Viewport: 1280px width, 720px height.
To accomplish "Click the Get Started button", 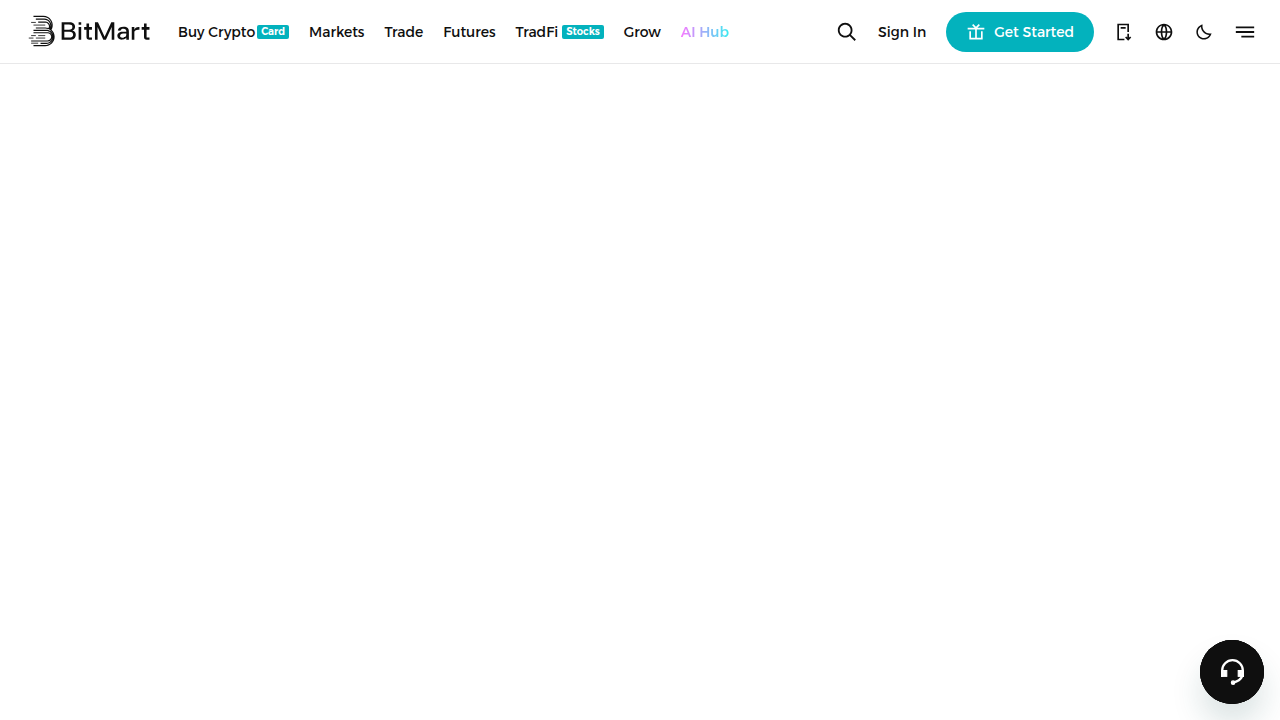I will pyautogui.click(x=1020, y=32).
